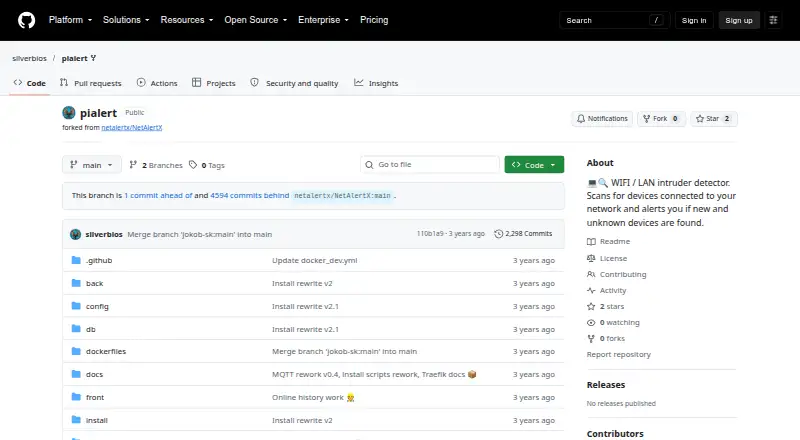Open the main branch selector dropdown

pos(92,165)
